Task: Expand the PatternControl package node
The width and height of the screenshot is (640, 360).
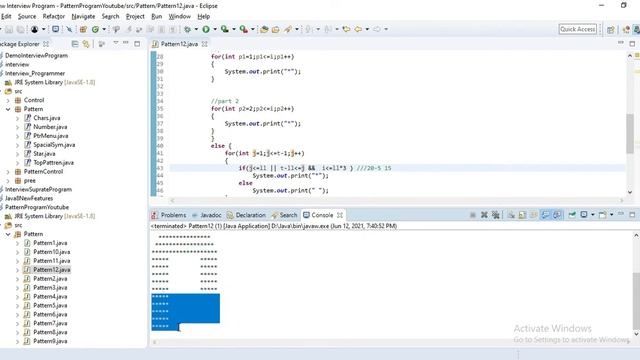Action: click(x=8, y=171)
